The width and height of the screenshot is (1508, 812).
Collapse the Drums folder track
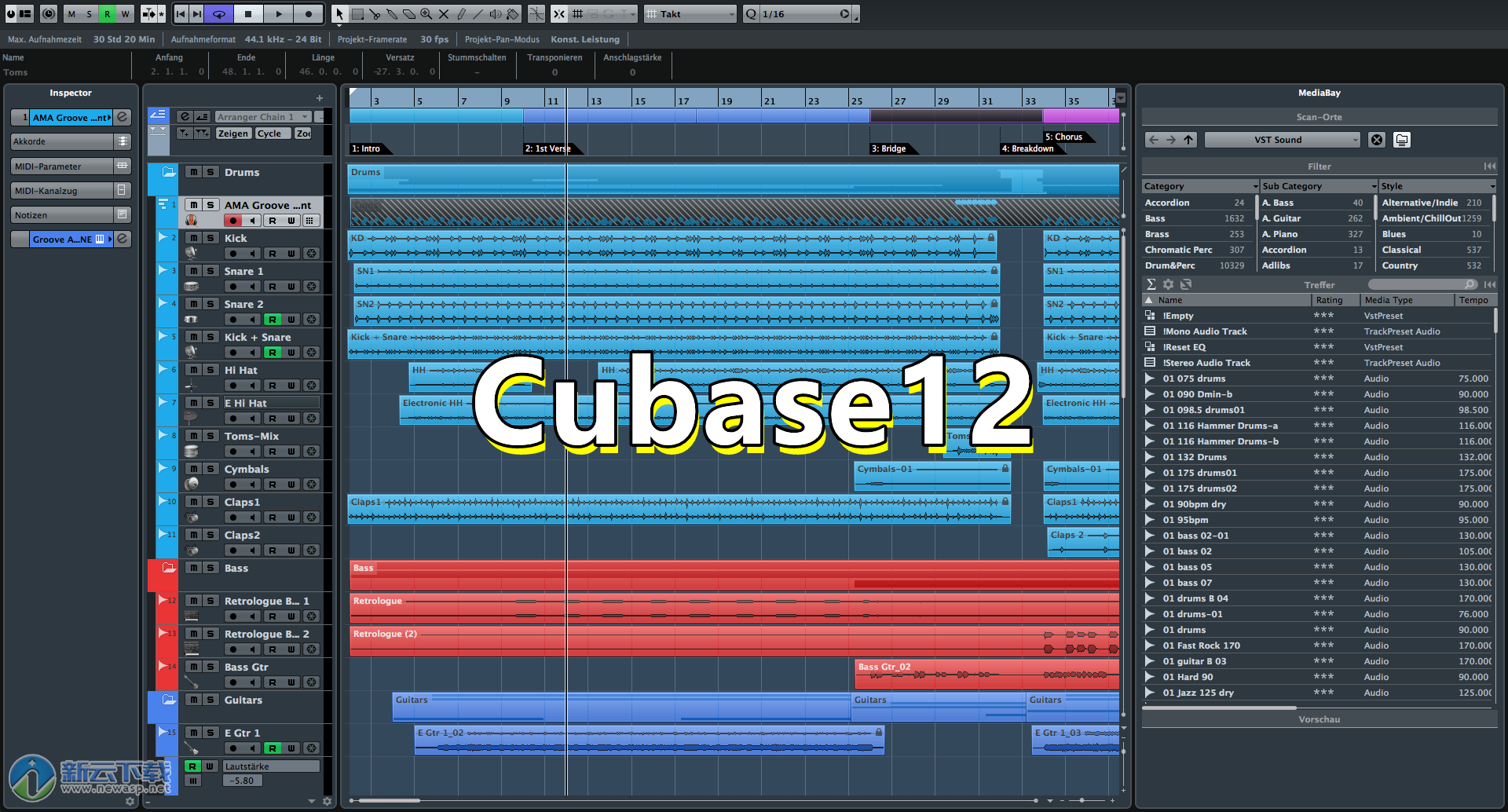click(x=168, y=172)
